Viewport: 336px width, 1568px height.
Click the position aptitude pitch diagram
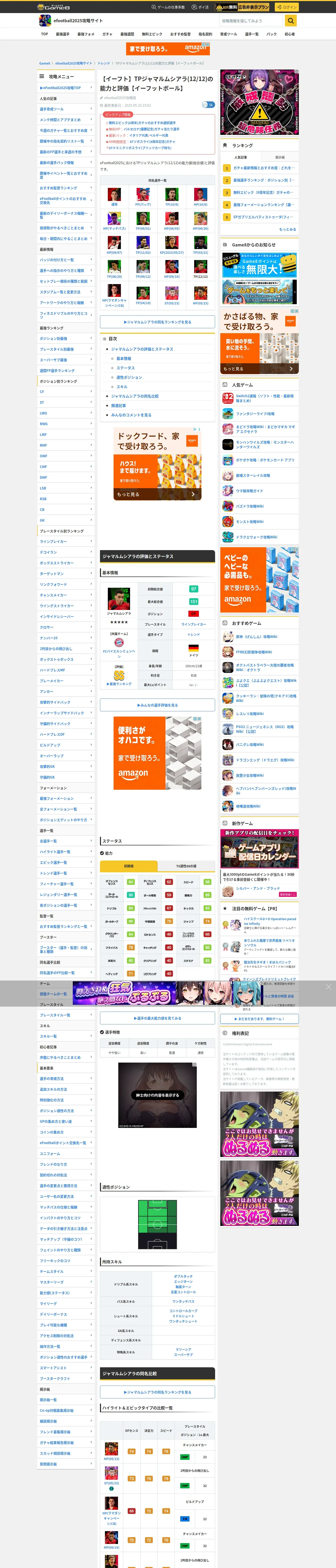(x=157, y=1225)
